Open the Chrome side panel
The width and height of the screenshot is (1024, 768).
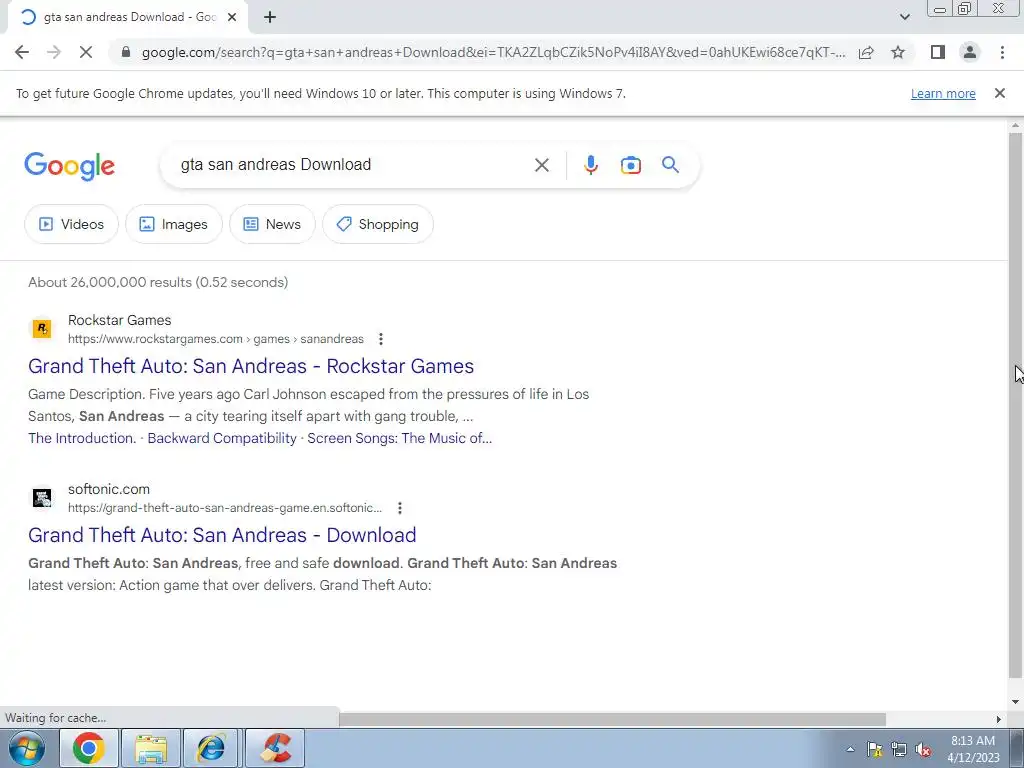point(938,52)
